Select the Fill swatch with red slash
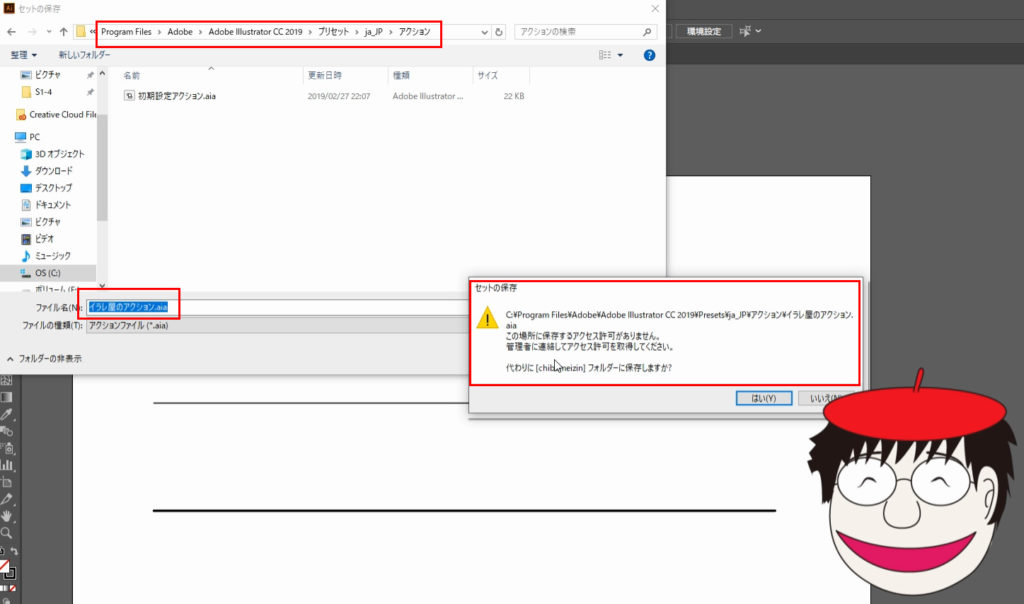This screenshot has height=604, width=1024. (x=4, y=565)
